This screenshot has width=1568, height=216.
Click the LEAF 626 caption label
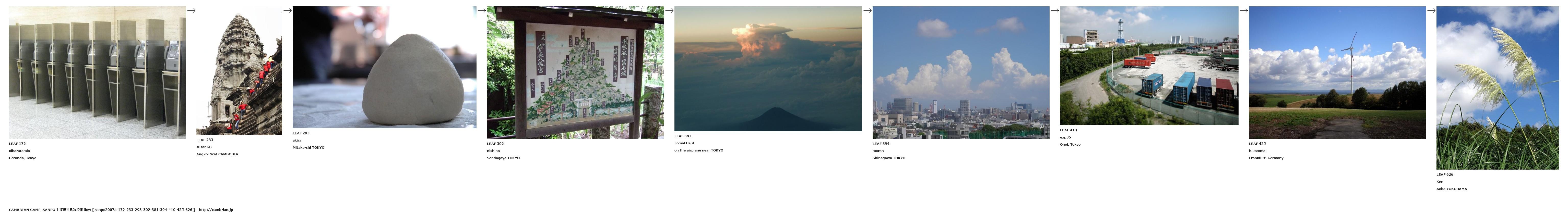pyautogui.click(x=1444, y=175)
